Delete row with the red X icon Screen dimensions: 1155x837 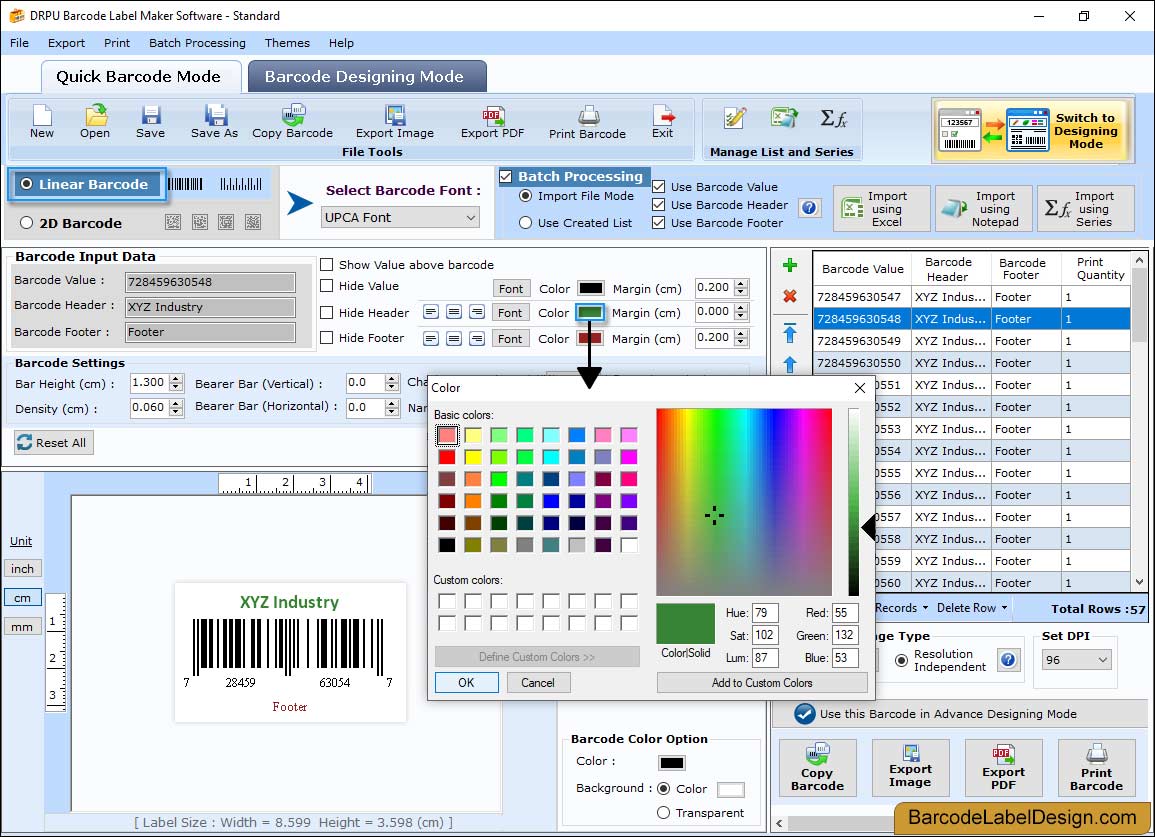[x=790, y=296]
